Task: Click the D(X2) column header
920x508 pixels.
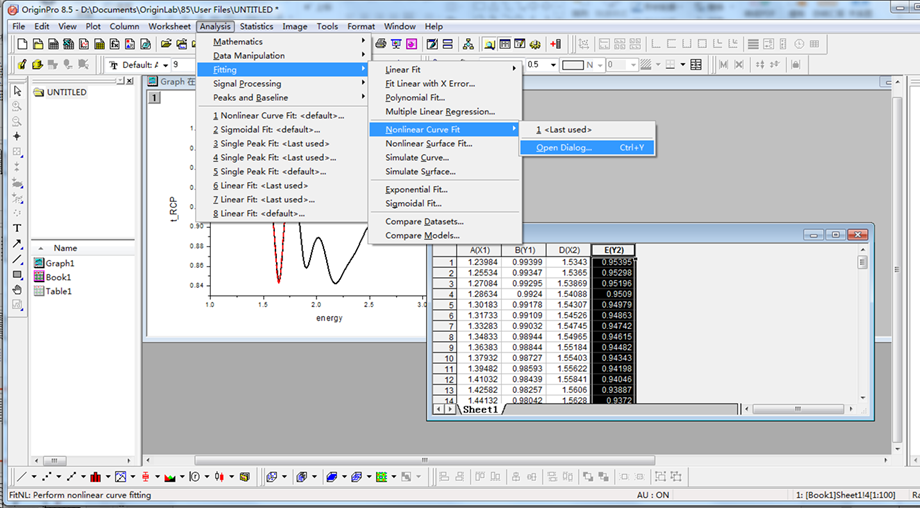Action: (x=569, y=250)
